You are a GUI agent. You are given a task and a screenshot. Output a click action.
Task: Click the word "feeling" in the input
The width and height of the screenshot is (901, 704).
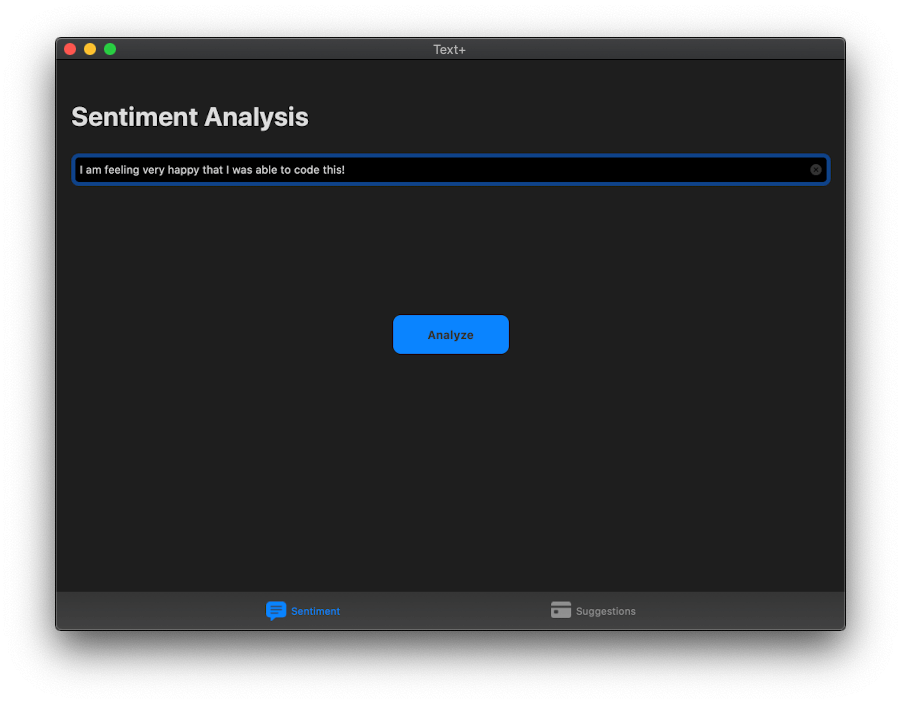click(123, 170)
